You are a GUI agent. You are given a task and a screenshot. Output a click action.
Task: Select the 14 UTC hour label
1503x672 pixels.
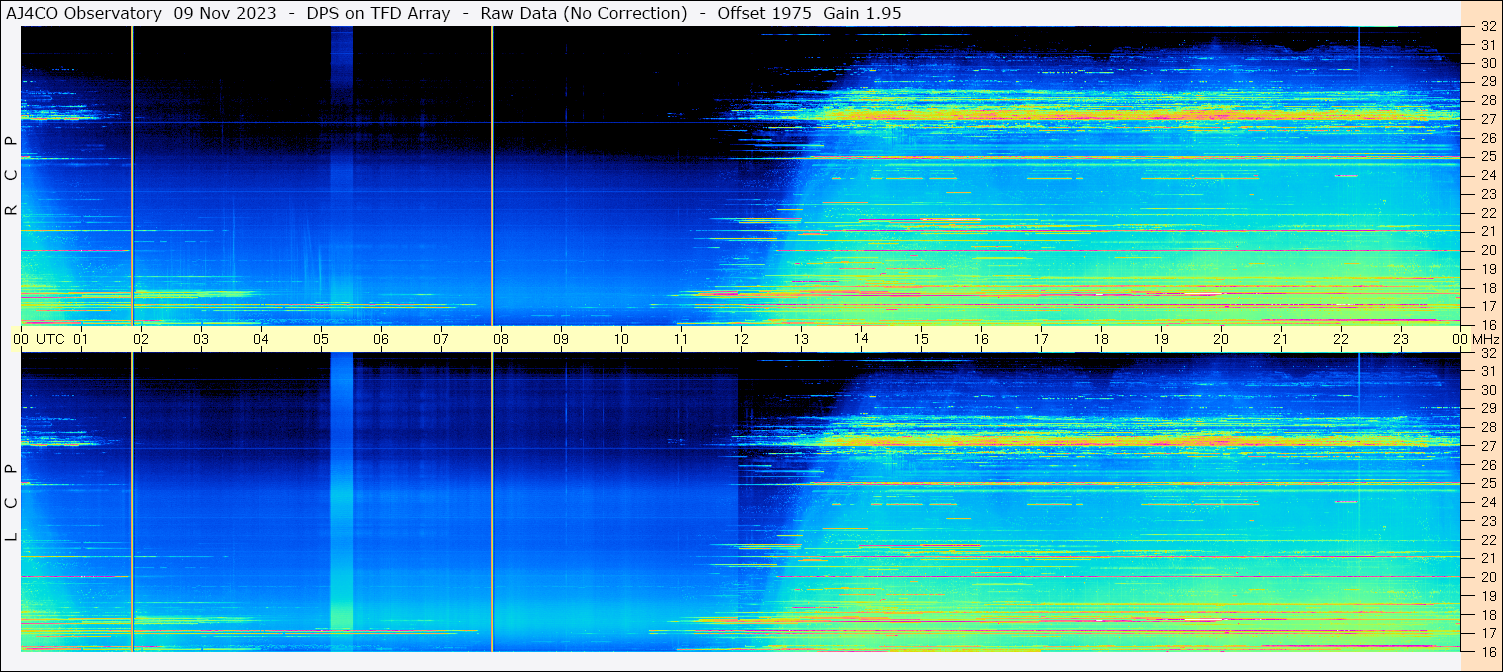(x=861, y=338)
